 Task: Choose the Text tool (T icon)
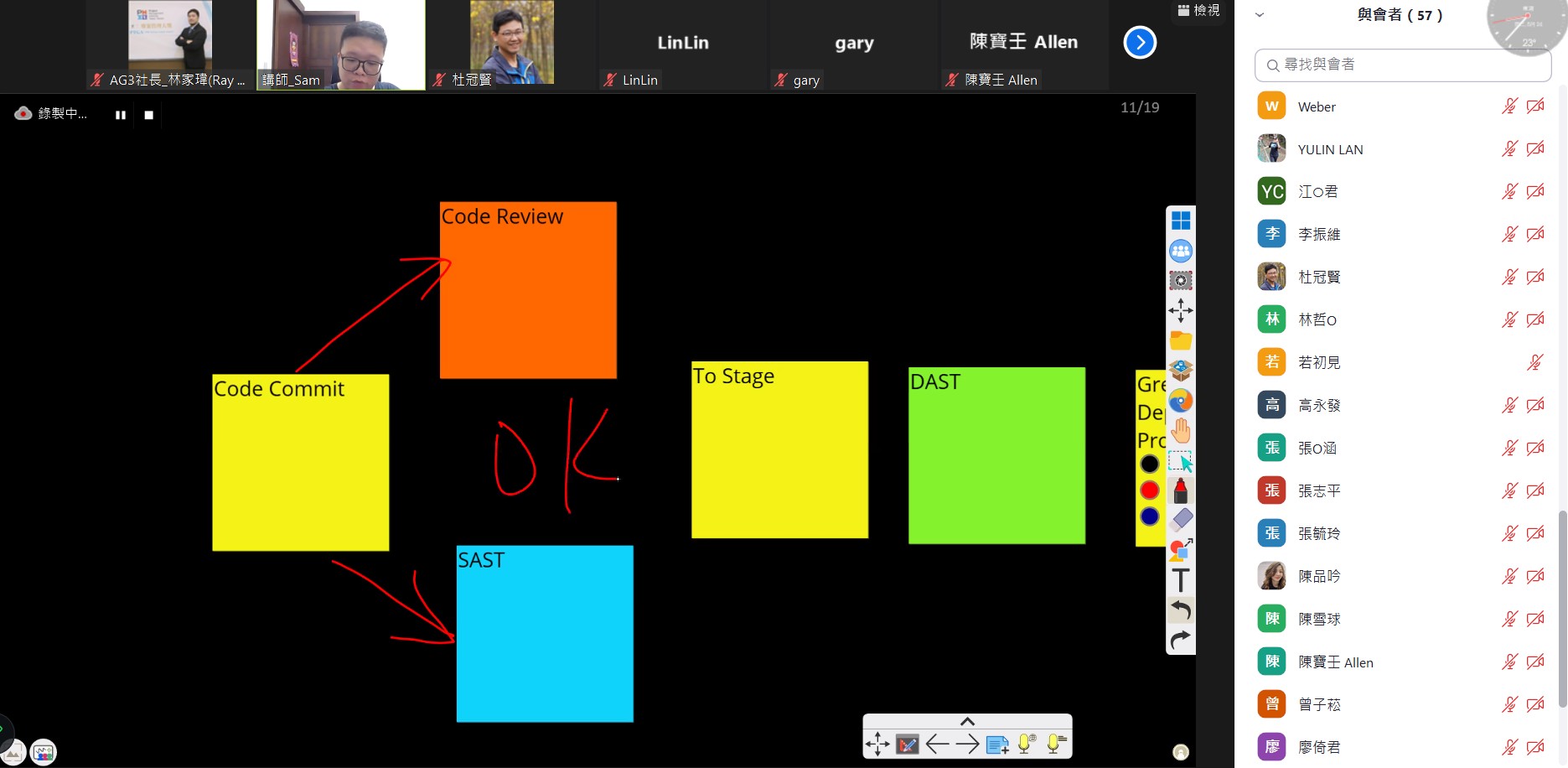click(x=1181, y=580)
